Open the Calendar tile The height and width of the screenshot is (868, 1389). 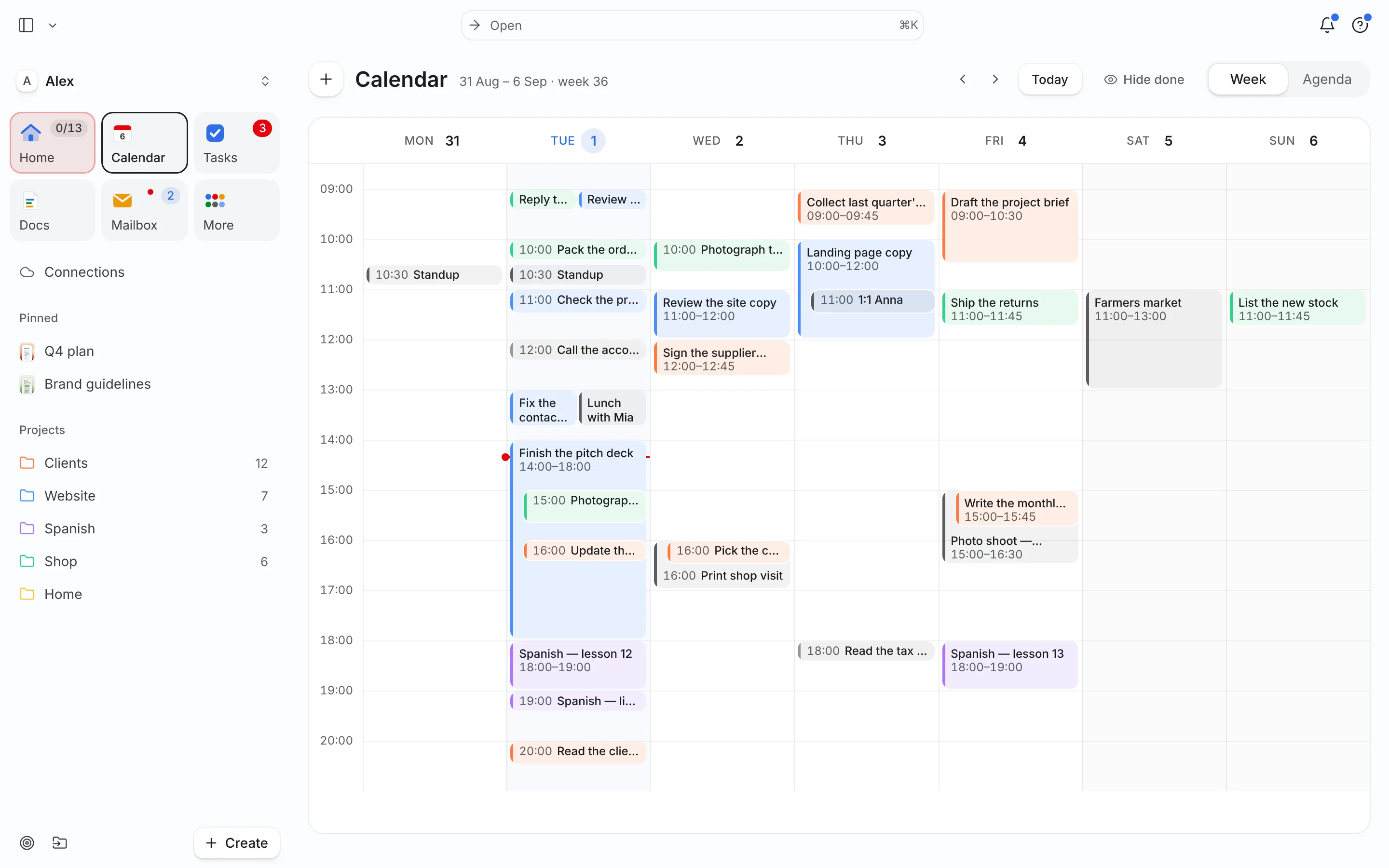click(145, 143)
